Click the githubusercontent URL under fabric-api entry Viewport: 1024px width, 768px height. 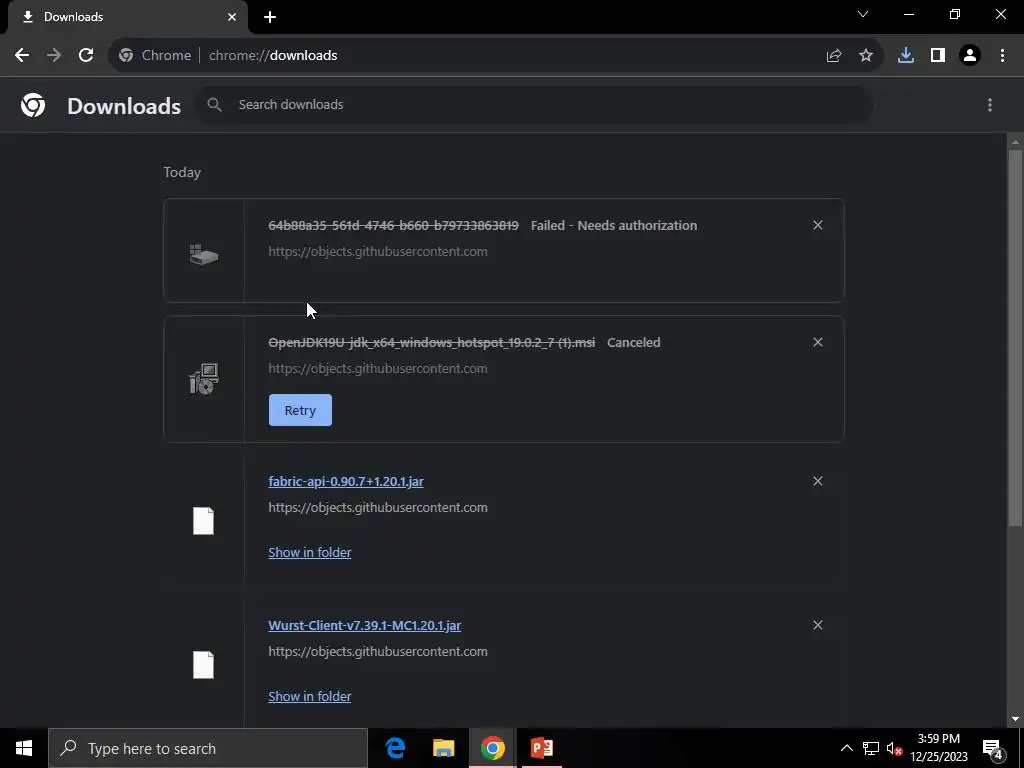pos(378,507)
